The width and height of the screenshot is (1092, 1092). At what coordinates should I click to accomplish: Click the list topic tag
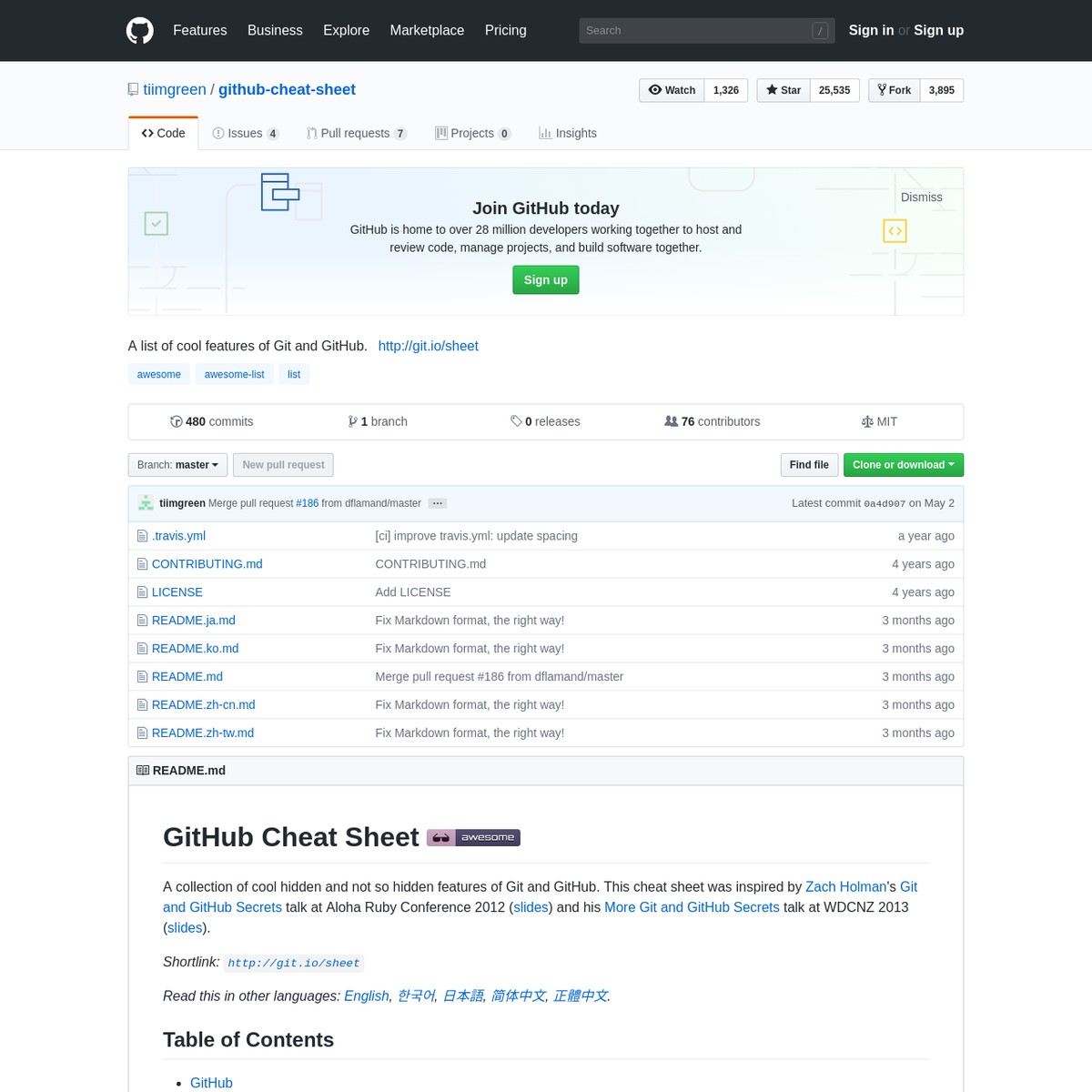(294, 374)
